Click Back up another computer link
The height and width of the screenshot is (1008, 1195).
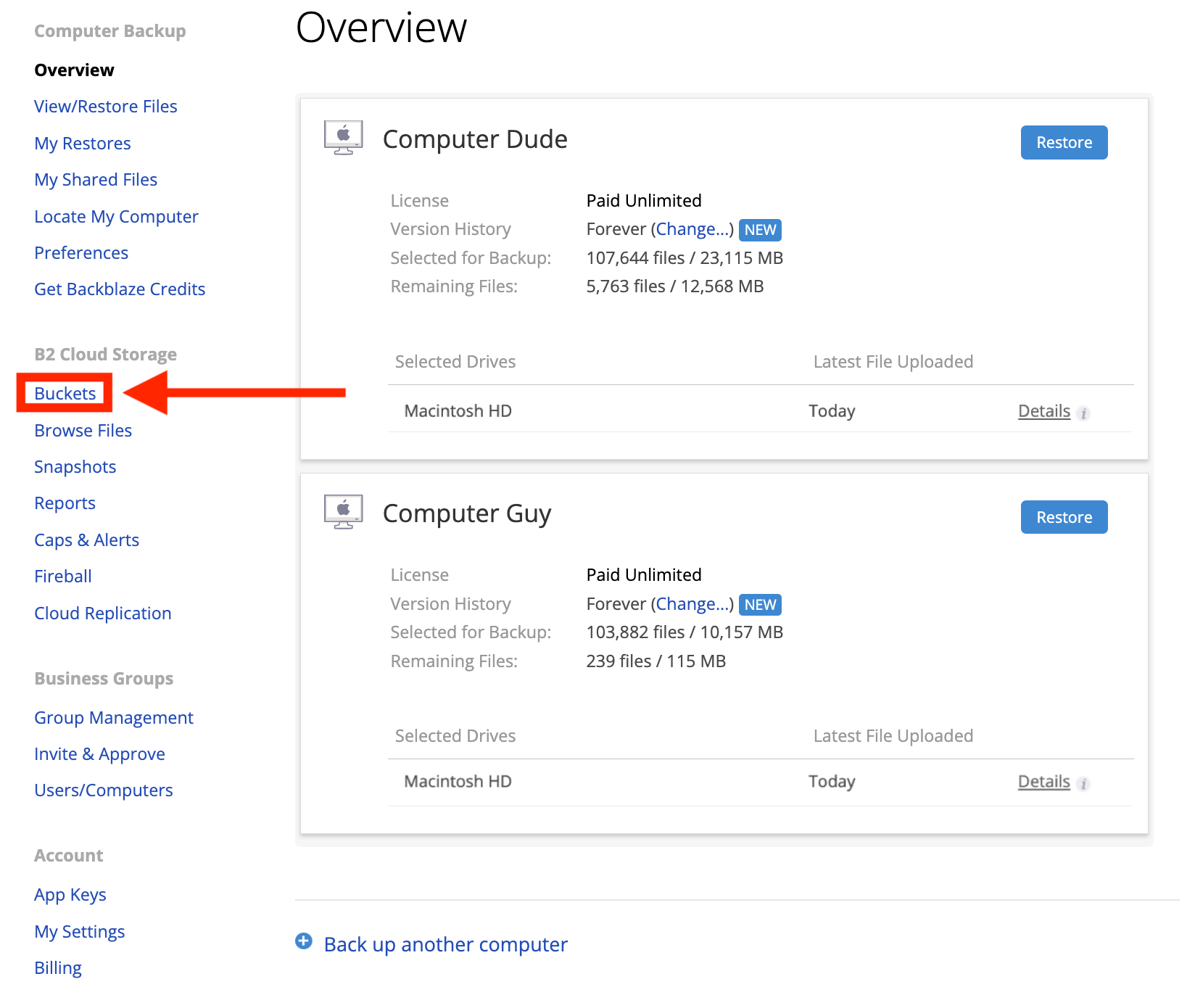tap(446, 945)
